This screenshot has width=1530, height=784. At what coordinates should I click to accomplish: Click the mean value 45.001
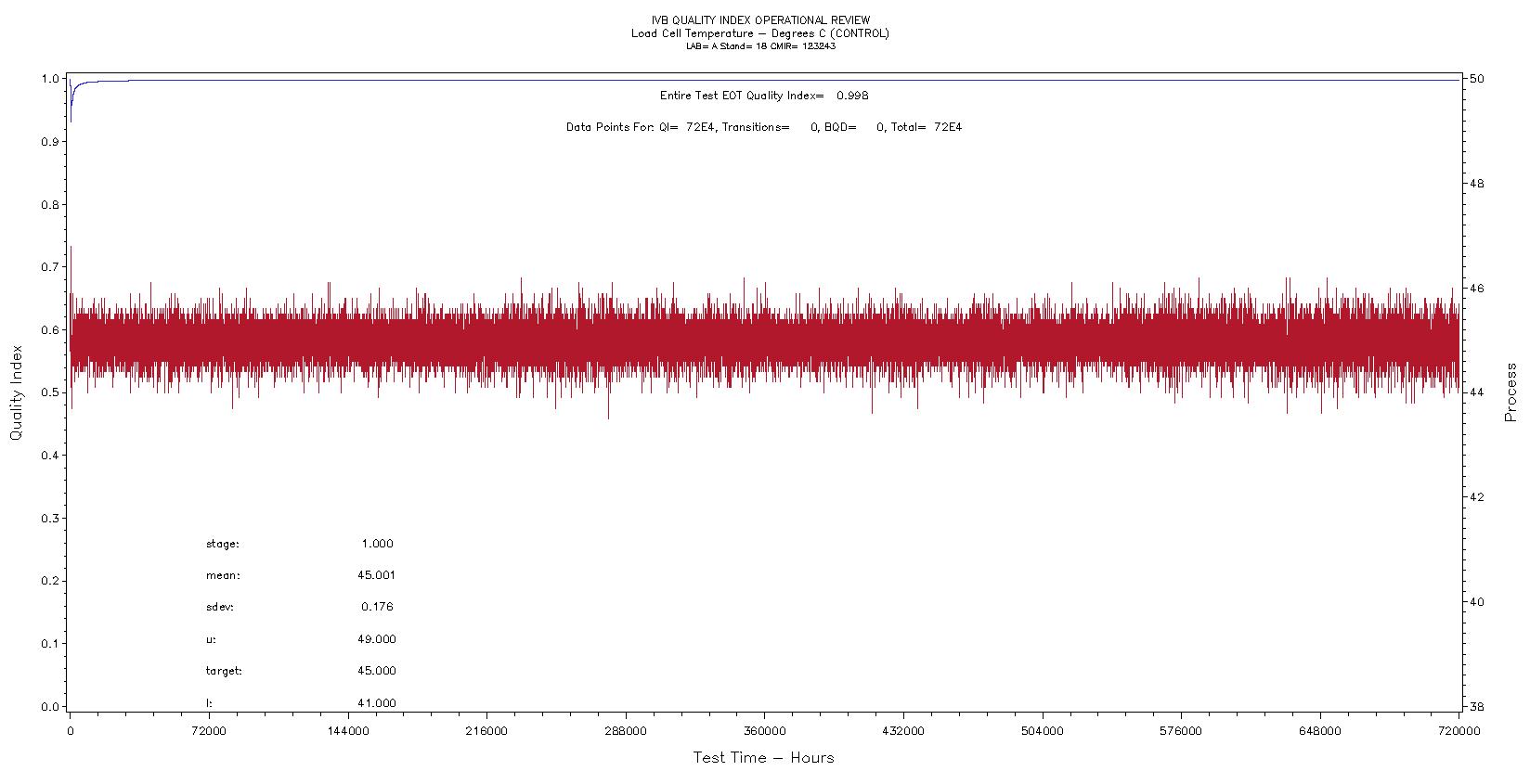click(x=376, y=575)
